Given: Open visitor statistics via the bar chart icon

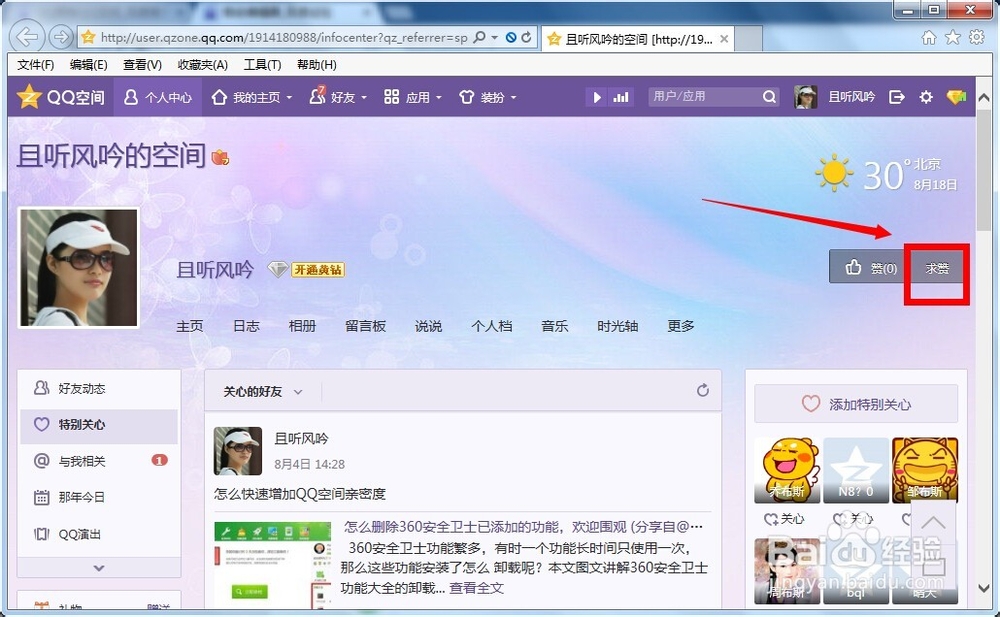Looking at the screenshot, I should click(x=621, y=96).
